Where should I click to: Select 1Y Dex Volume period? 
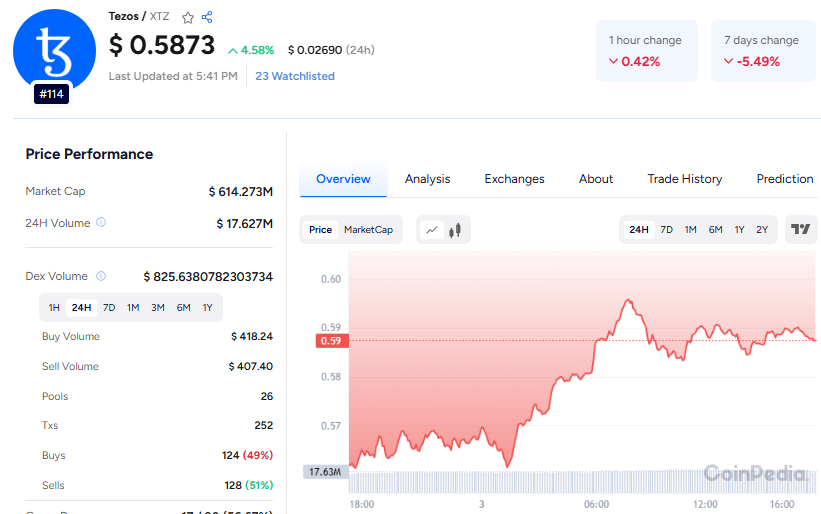207,308
